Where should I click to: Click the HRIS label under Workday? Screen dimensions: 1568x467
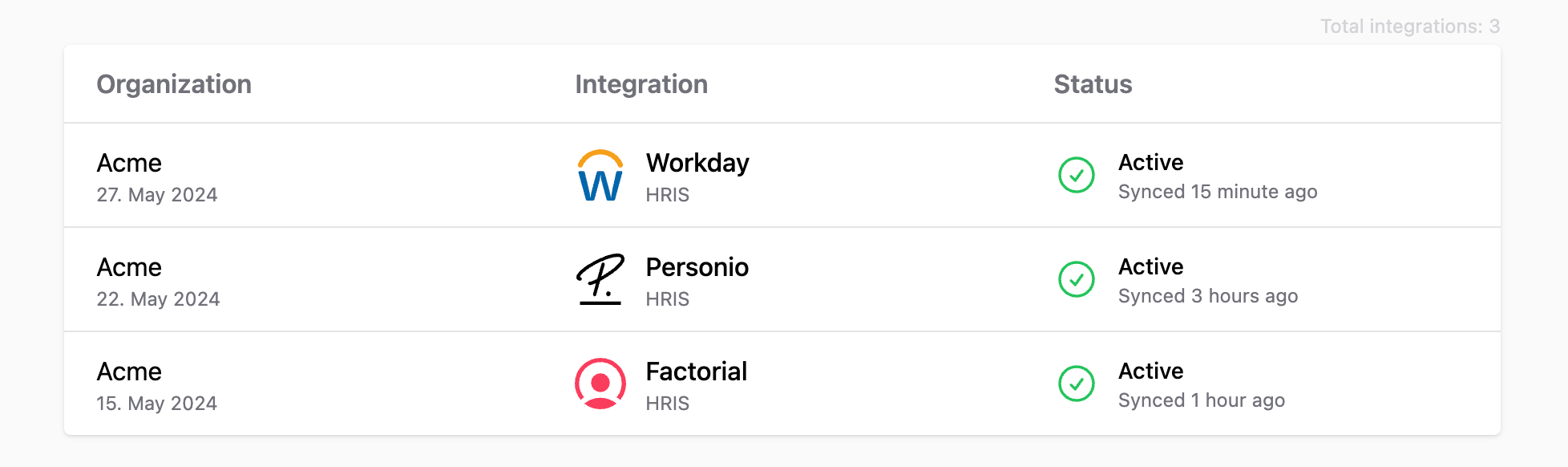(668, 195)
